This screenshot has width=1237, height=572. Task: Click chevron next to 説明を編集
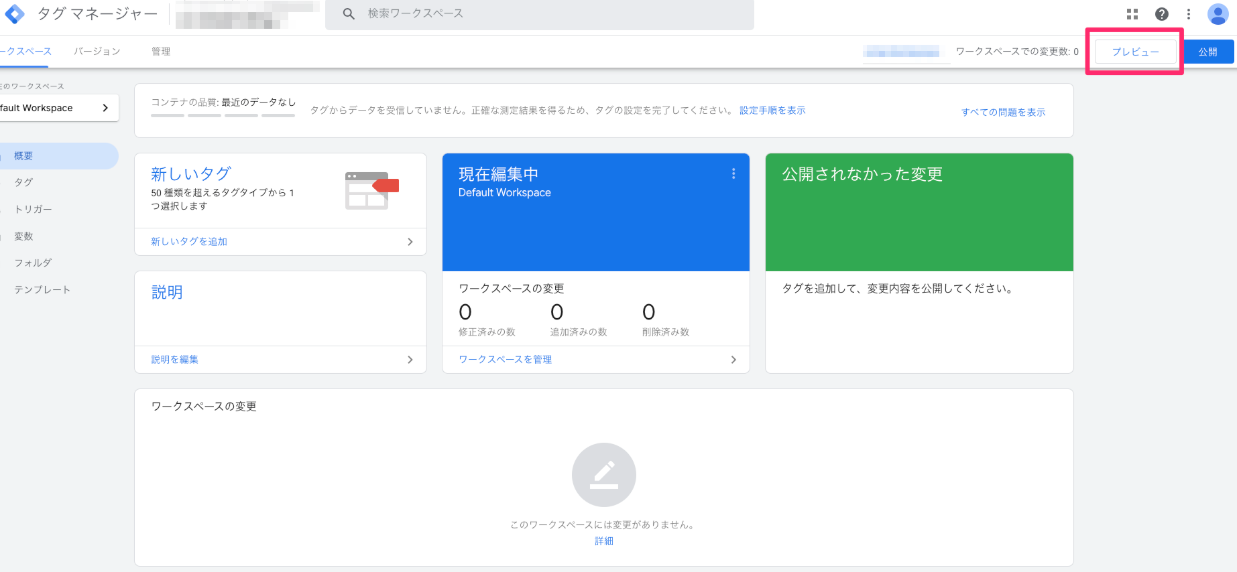[x=410, y=360]
